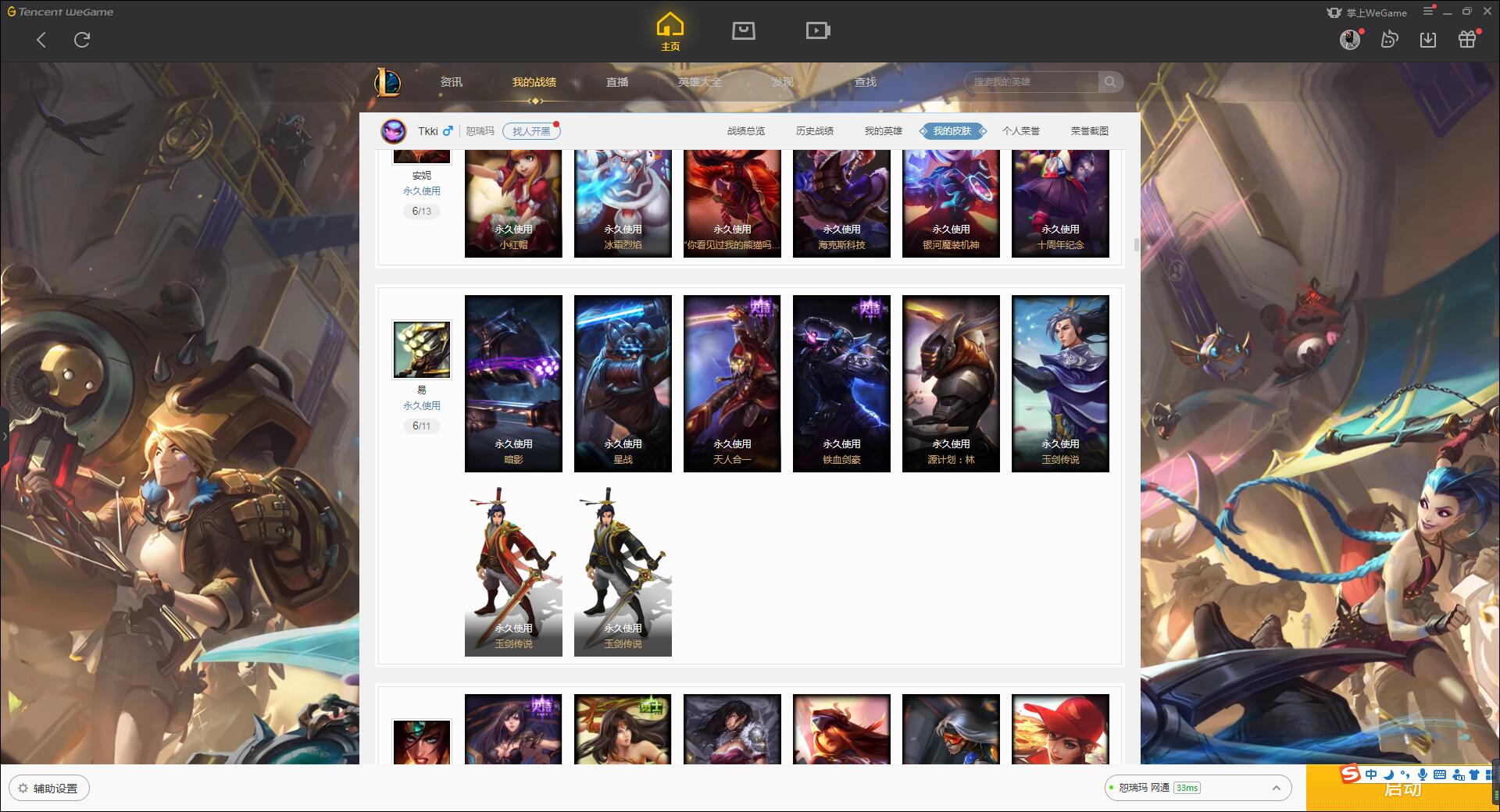Open the 天人合一 skin card
This screenshot has width=1500, height=812.
pos(732,383)
